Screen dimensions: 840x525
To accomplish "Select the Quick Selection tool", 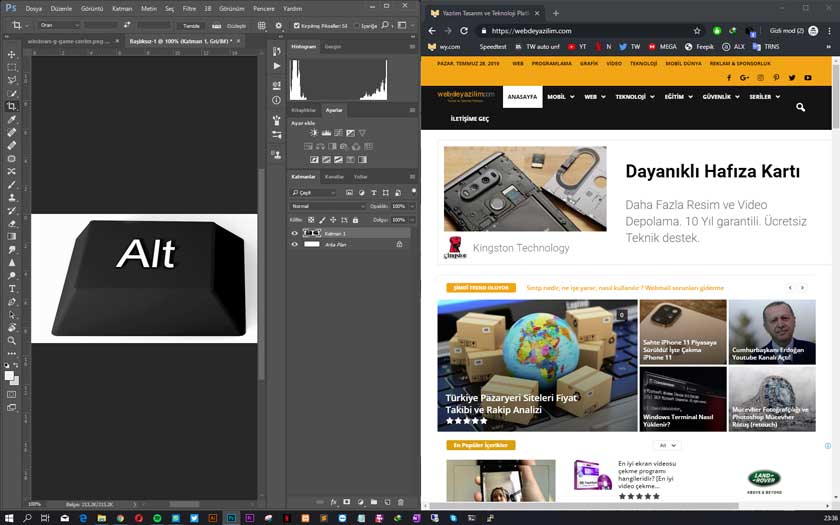I will 11,93.
